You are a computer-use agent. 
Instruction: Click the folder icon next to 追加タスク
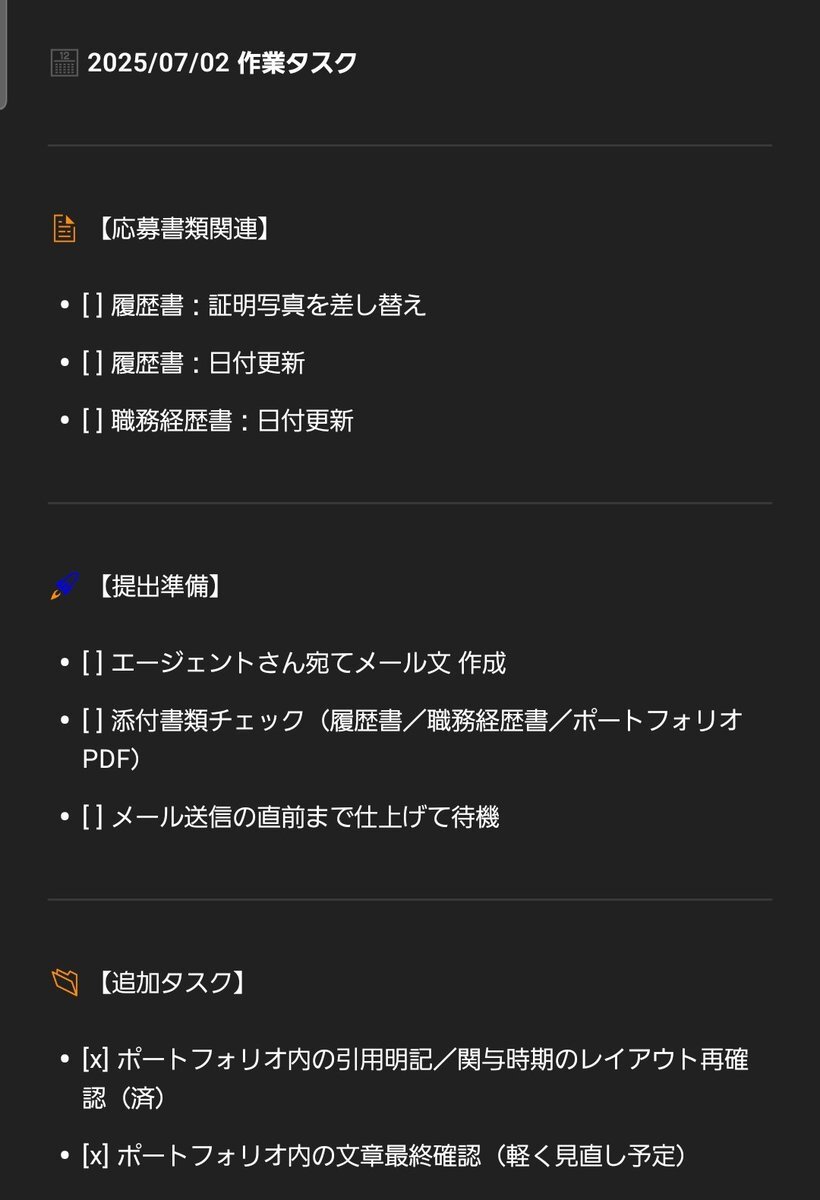[64, 983]
